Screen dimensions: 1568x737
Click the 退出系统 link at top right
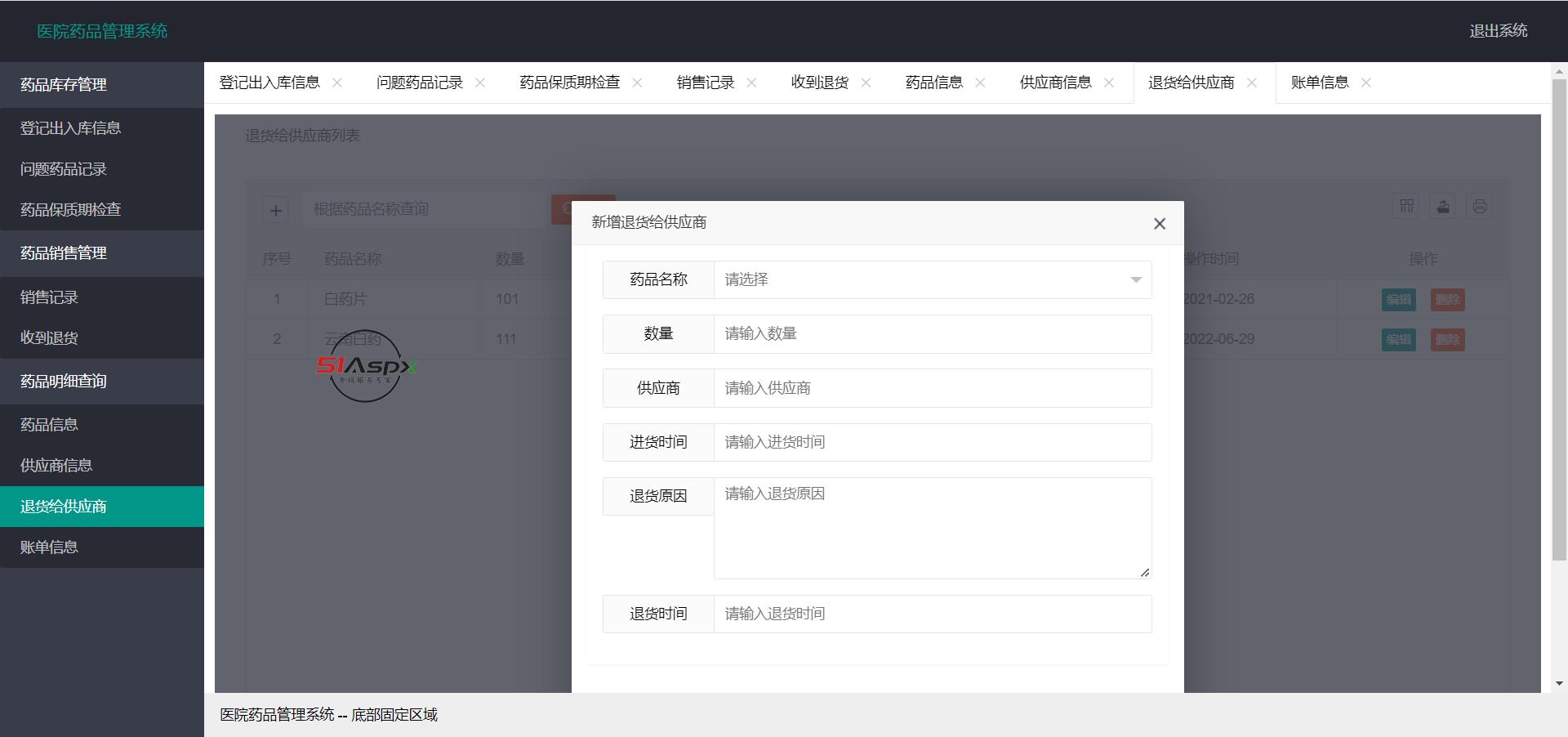click(1499, 31)
